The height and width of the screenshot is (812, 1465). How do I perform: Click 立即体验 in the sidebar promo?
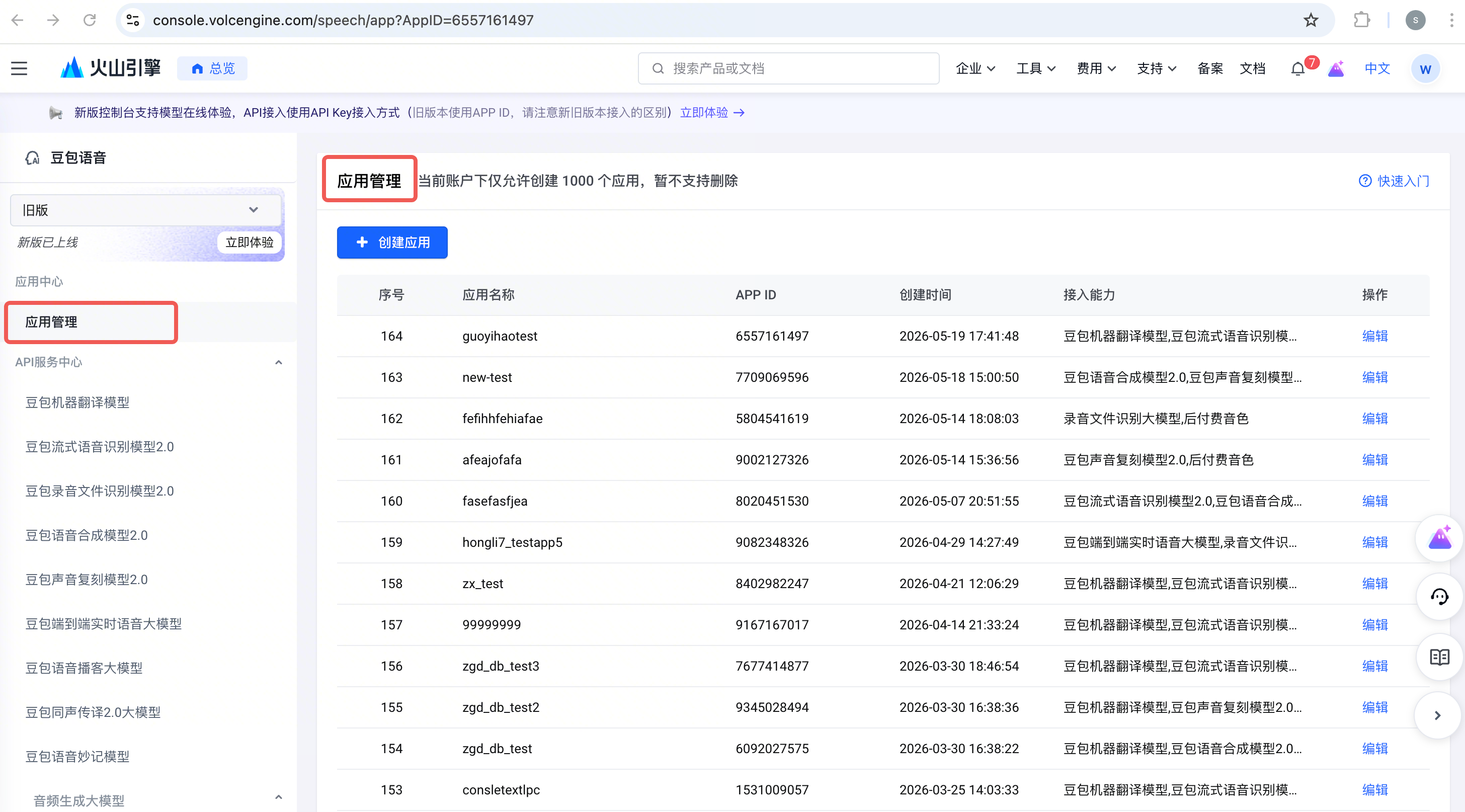pos(249,243)
